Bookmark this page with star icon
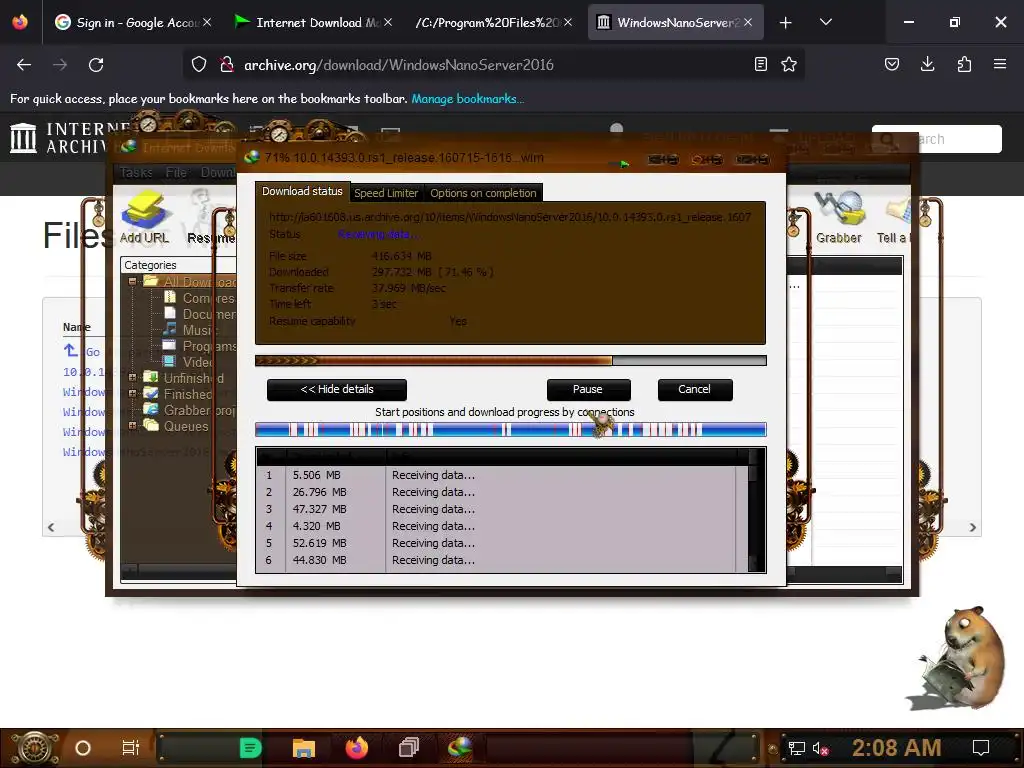Screen dimensions: 1024x768 pyautogui.click(x=789, y=64)
